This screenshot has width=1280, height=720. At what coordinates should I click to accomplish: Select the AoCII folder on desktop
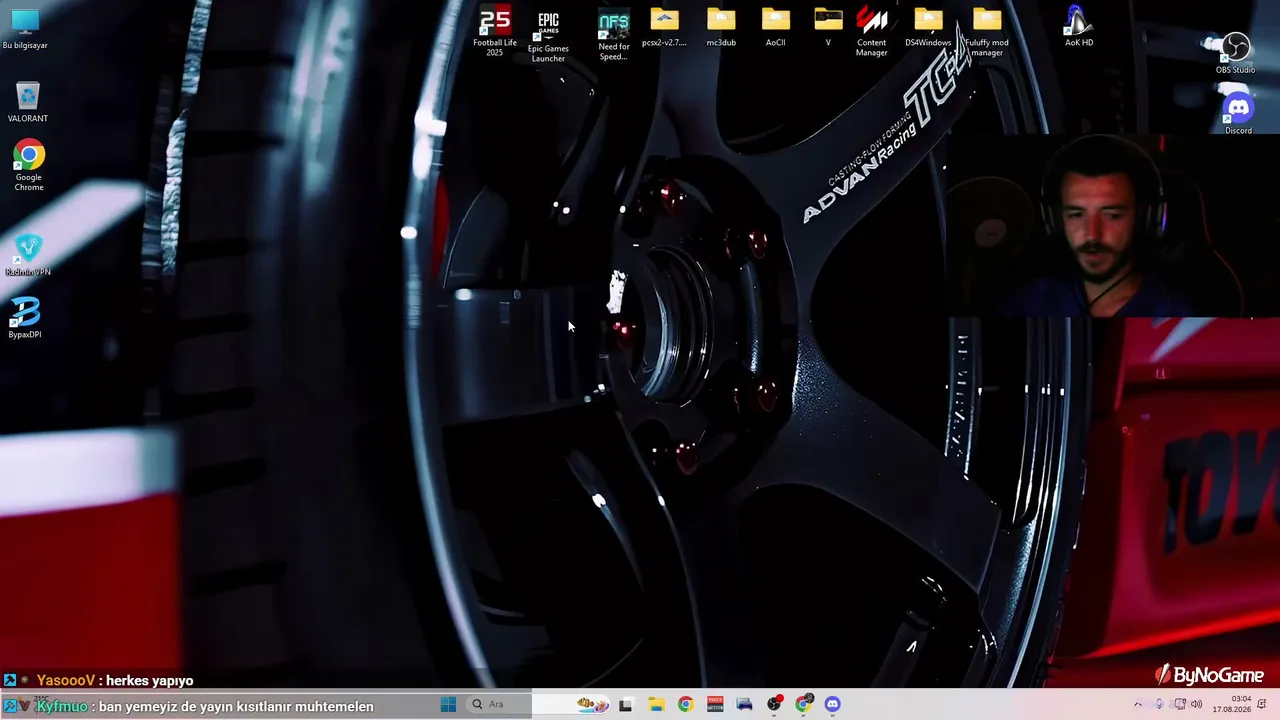click(x=775, y=28)
